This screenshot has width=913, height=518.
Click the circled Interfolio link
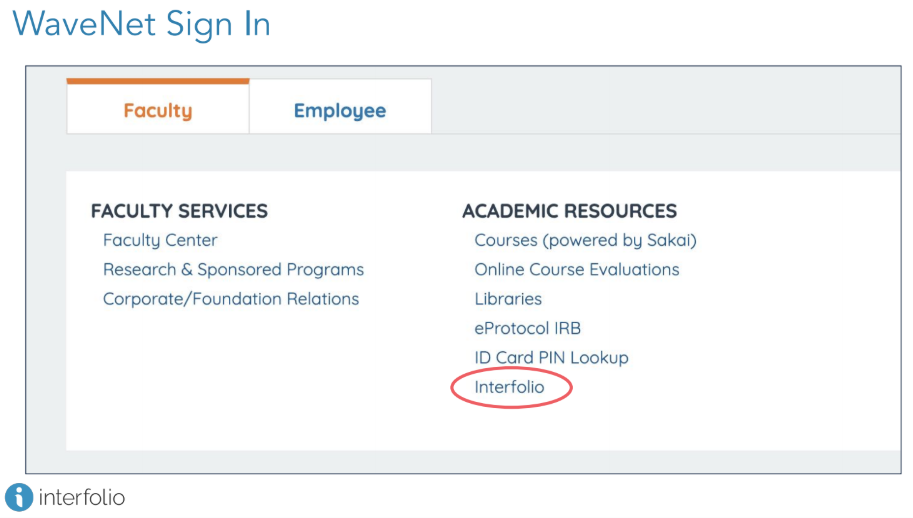tap(510, 387)
